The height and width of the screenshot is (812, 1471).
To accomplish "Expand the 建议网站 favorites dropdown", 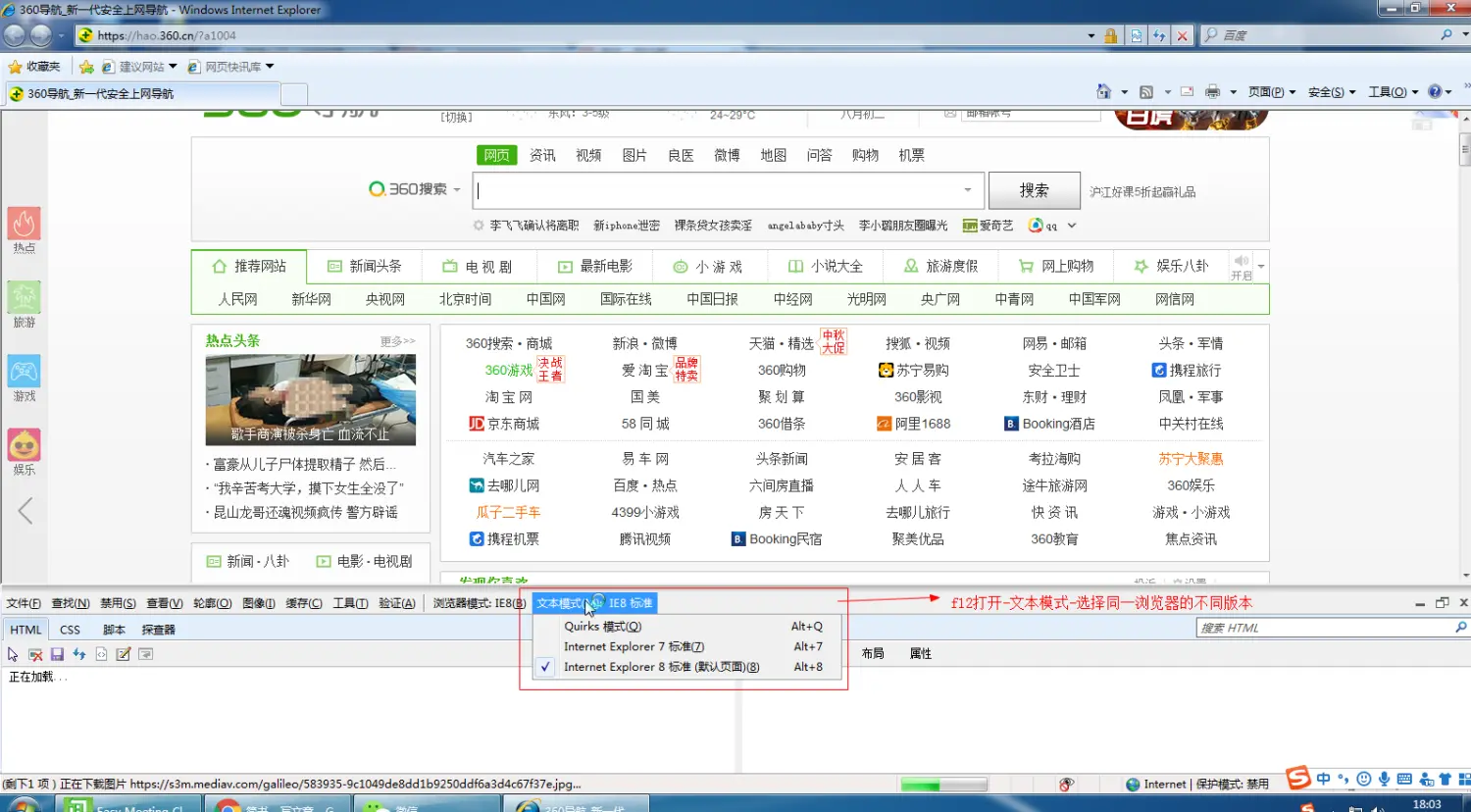I will coord(173,67).
